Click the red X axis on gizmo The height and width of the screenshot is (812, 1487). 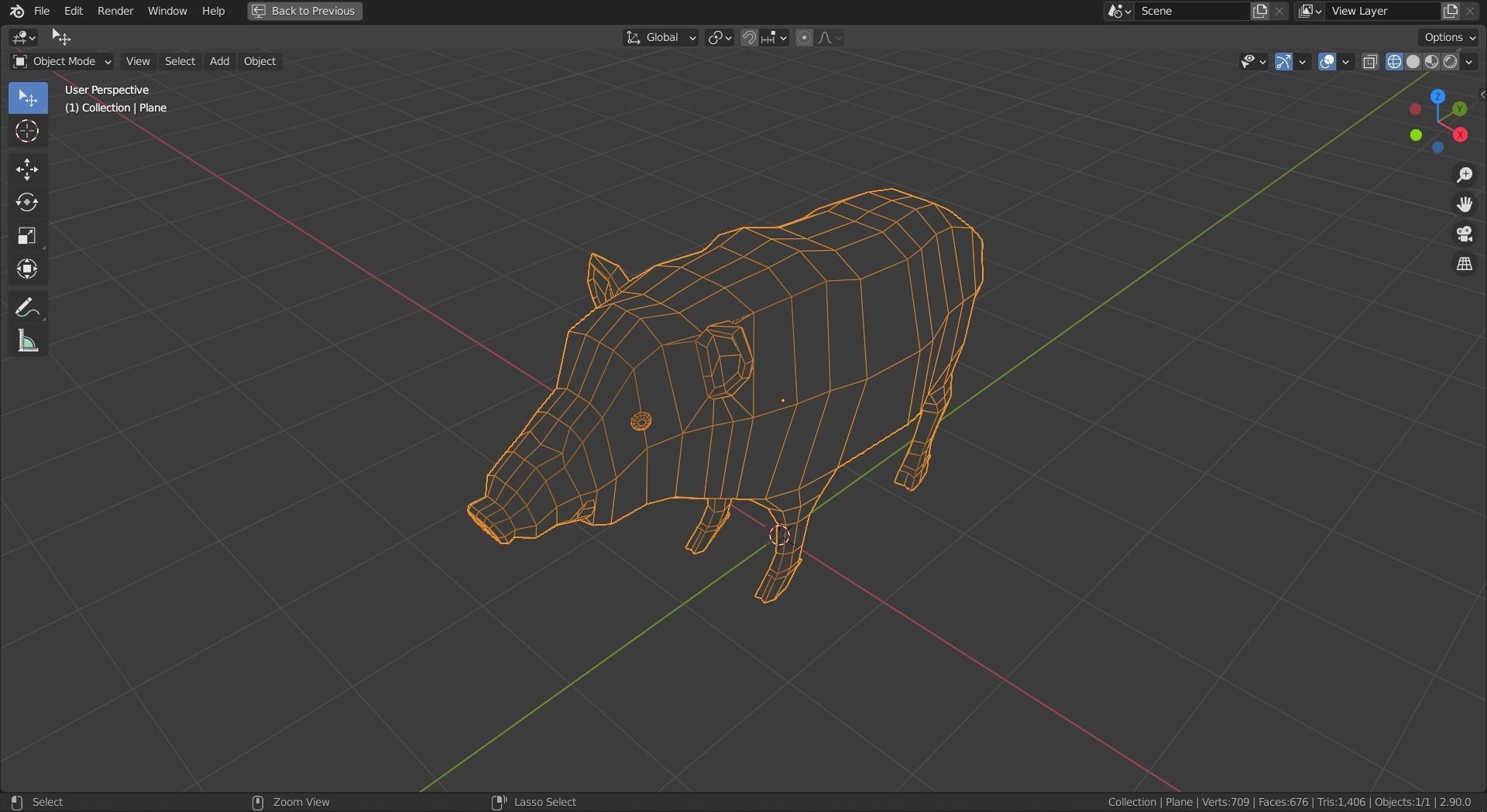[x=1461, y=135]
